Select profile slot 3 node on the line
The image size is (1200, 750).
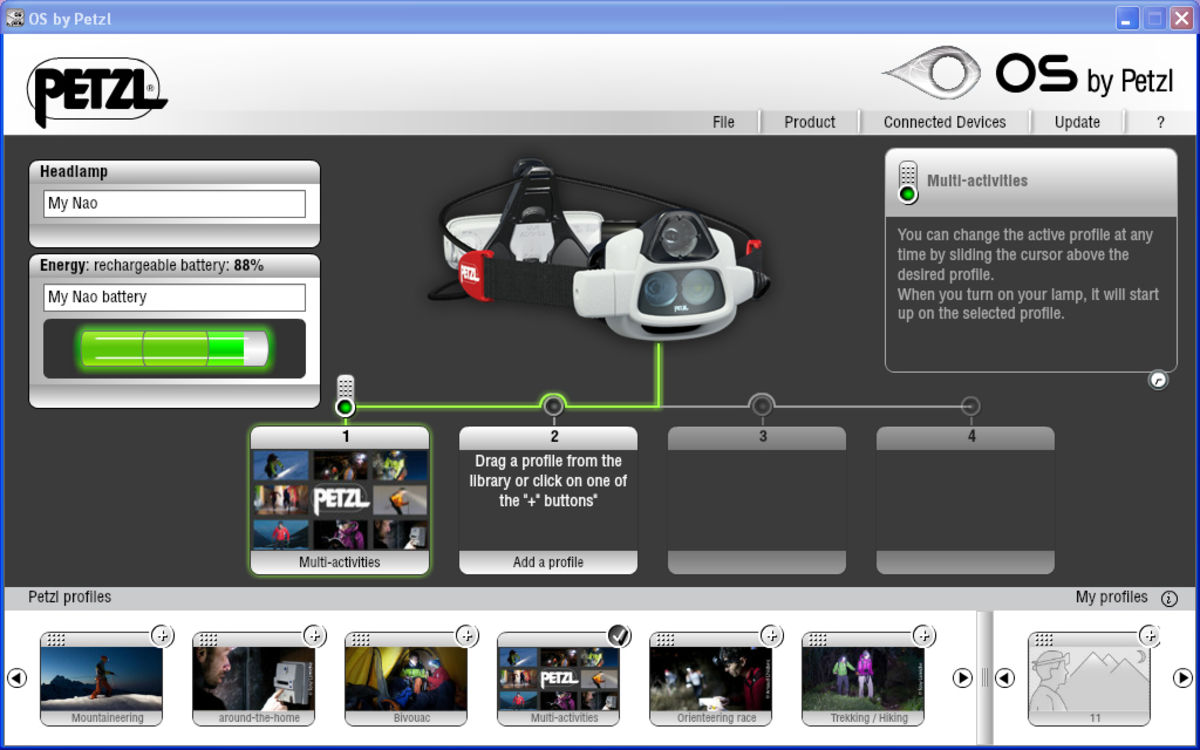pyautogui.click(x=762, y=406)
